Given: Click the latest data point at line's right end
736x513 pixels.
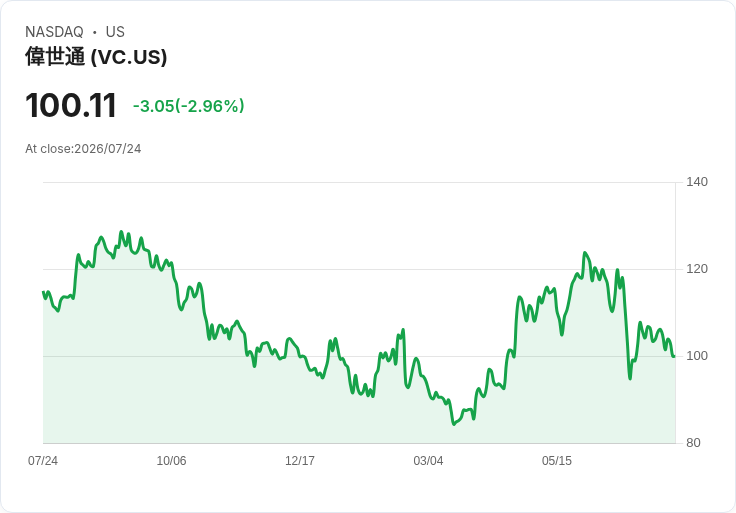Looking at the screenshot, I should pos(674,356).
